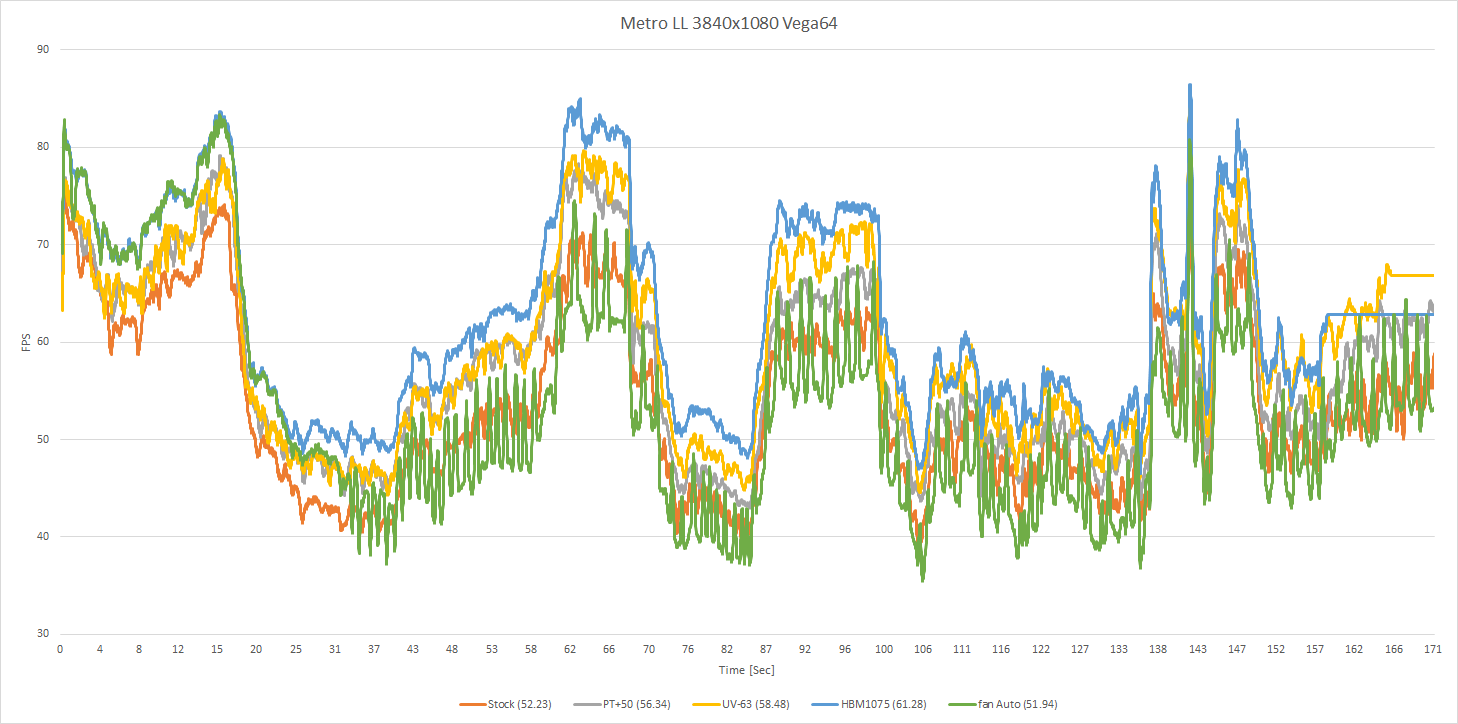Click the Time [Sec] horizontal axis title
This screenshot has height=724, width=1458.
pyautogui.click(x=746, y=669)
